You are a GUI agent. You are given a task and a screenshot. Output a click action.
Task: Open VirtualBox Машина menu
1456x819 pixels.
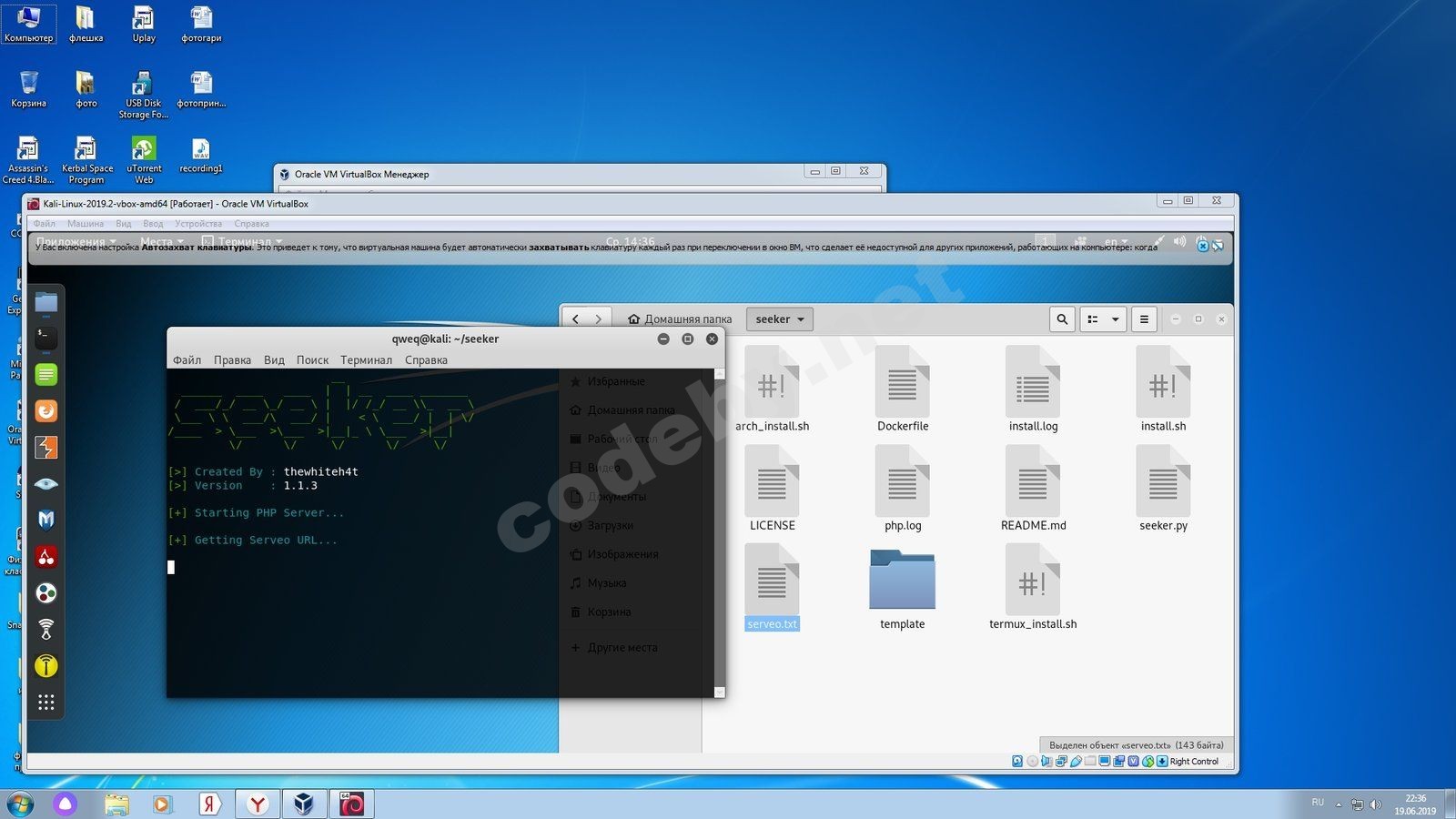click(86, 224)
